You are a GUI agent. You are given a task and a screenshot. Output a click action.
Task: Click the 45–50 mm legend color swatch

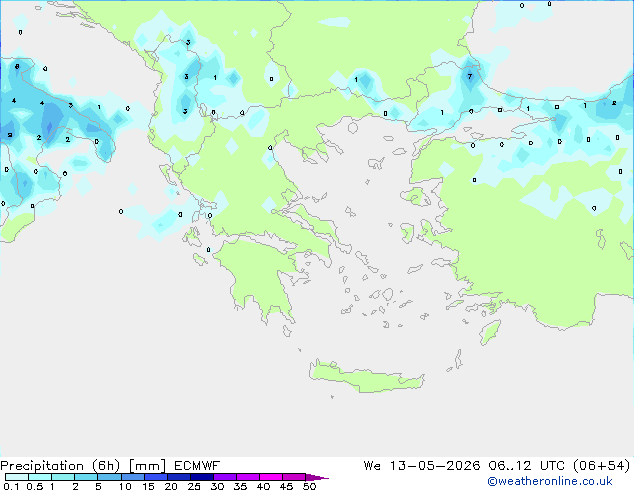pyautogui.click(x=294, y=477)
